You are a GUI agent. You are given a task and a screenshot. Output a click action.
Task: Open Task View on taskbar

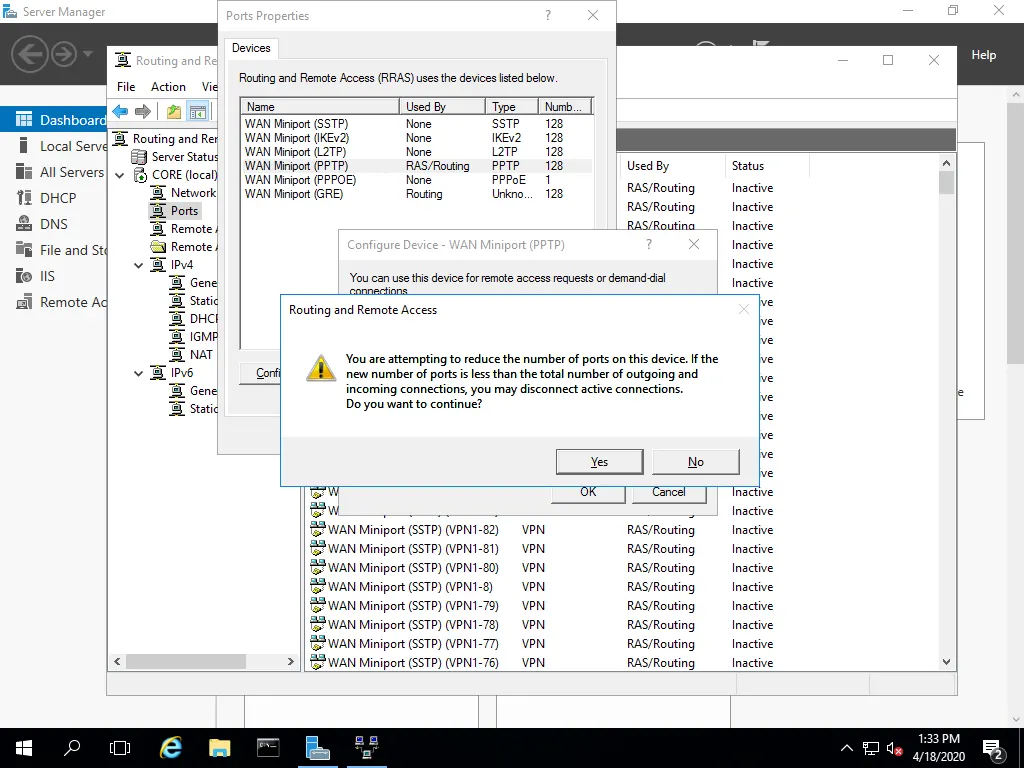point(120,748)
